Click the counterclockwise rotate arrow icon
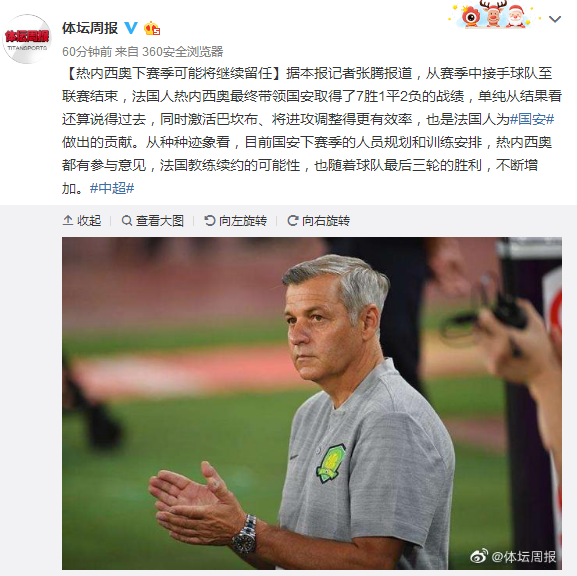This screenshot has width=577, height=576. coord(209,220)
